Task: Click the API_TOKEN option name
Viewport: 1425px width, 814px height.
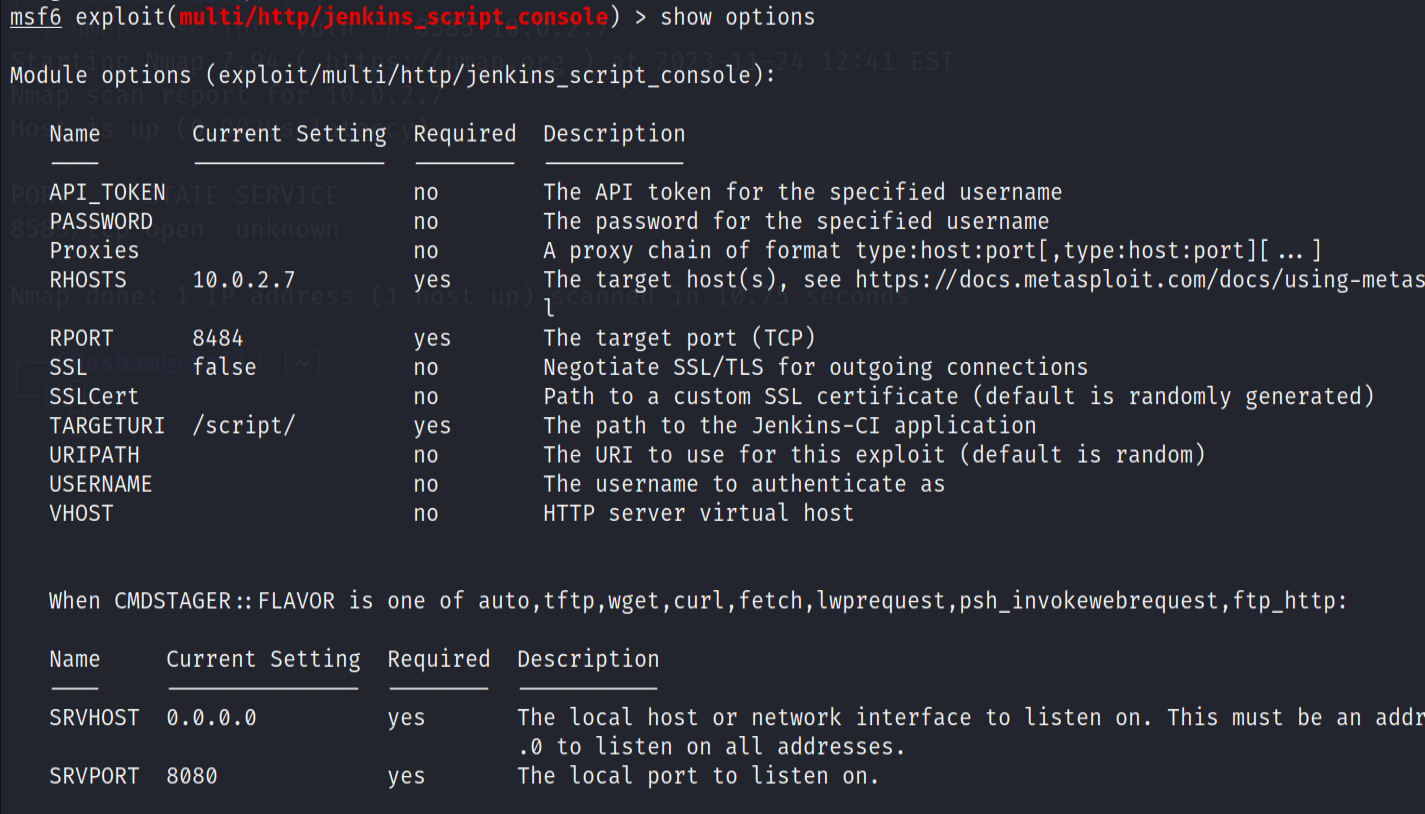Action: [x=108, y=192]
